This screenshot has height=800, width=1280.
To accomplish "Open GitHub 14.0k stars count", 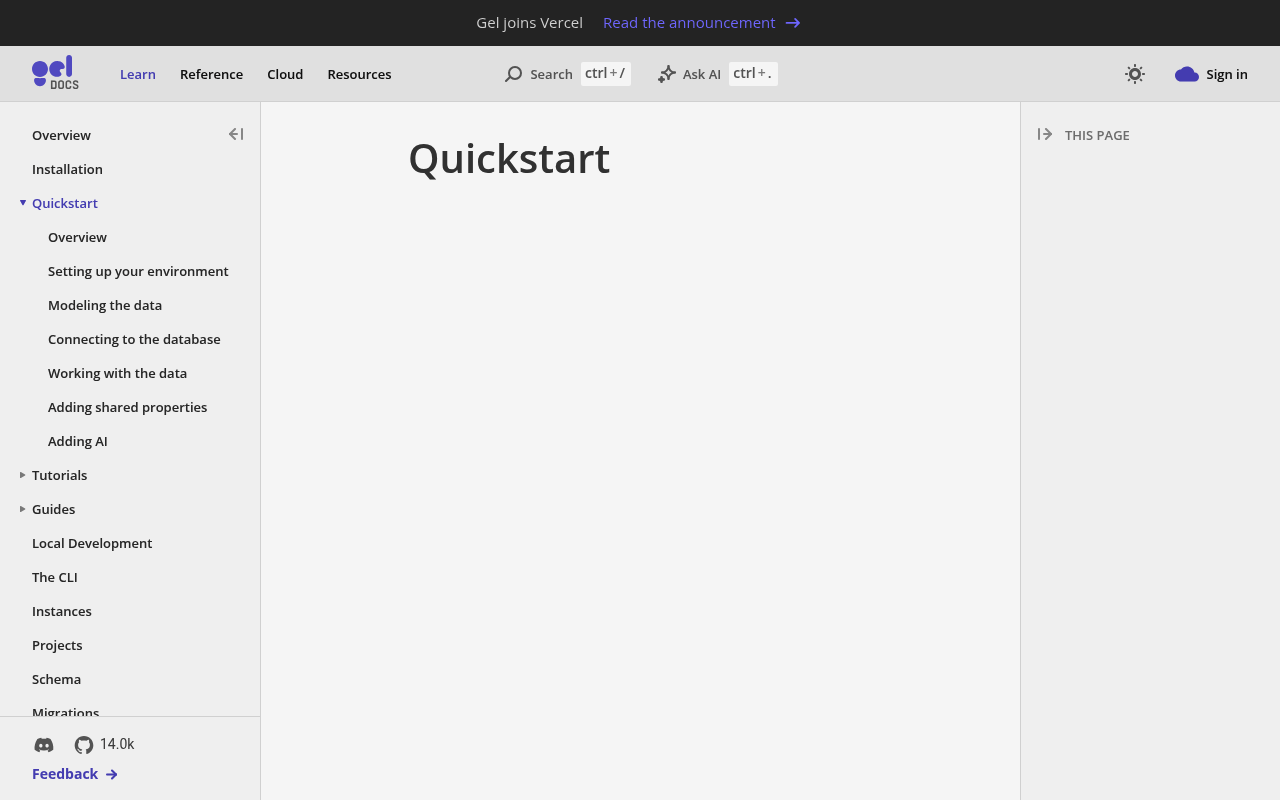I will point(117,744).
